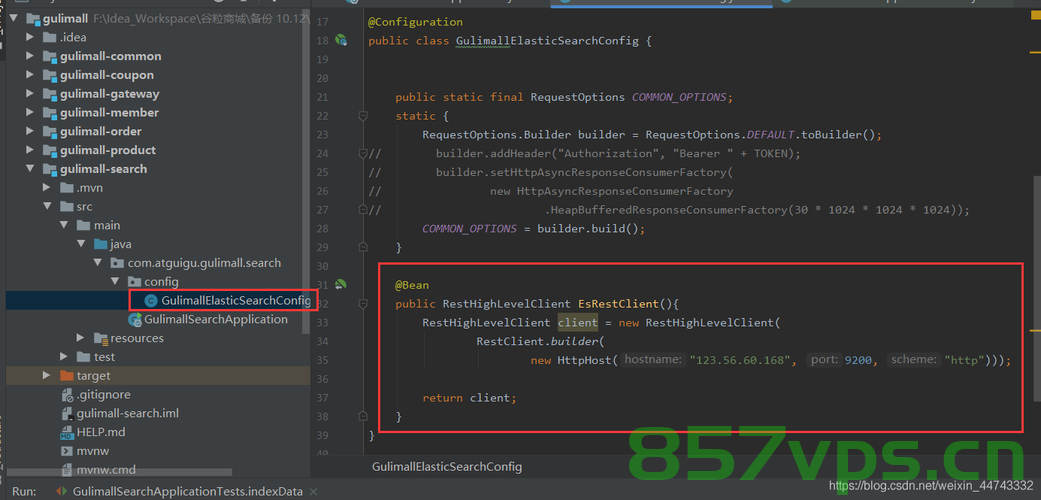
Task: Select gulimall-common module folder icon
Action: [x=50, y=56]
